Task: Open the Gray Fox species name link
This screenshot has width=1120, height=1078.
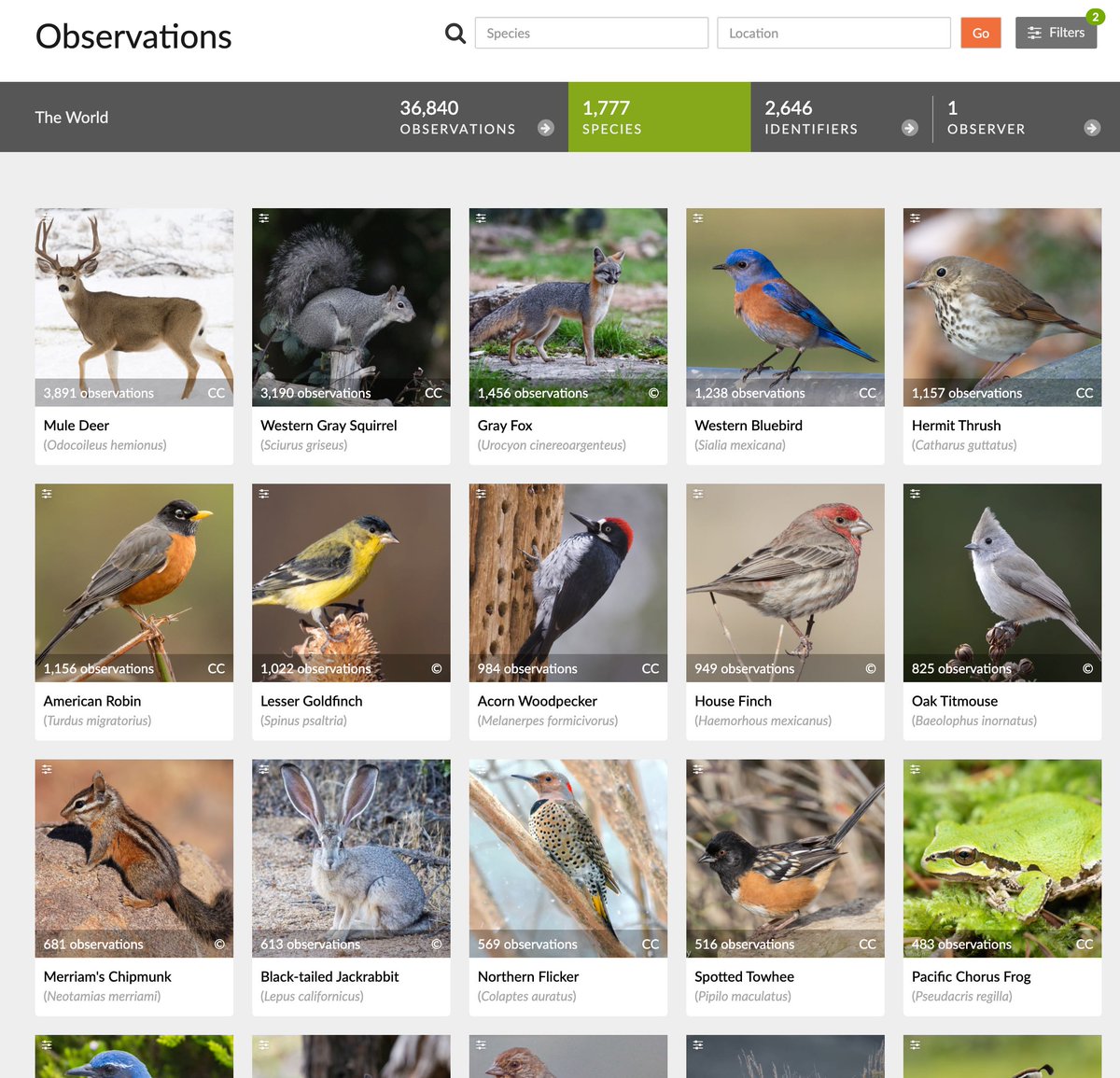Action: click(505, 426)
